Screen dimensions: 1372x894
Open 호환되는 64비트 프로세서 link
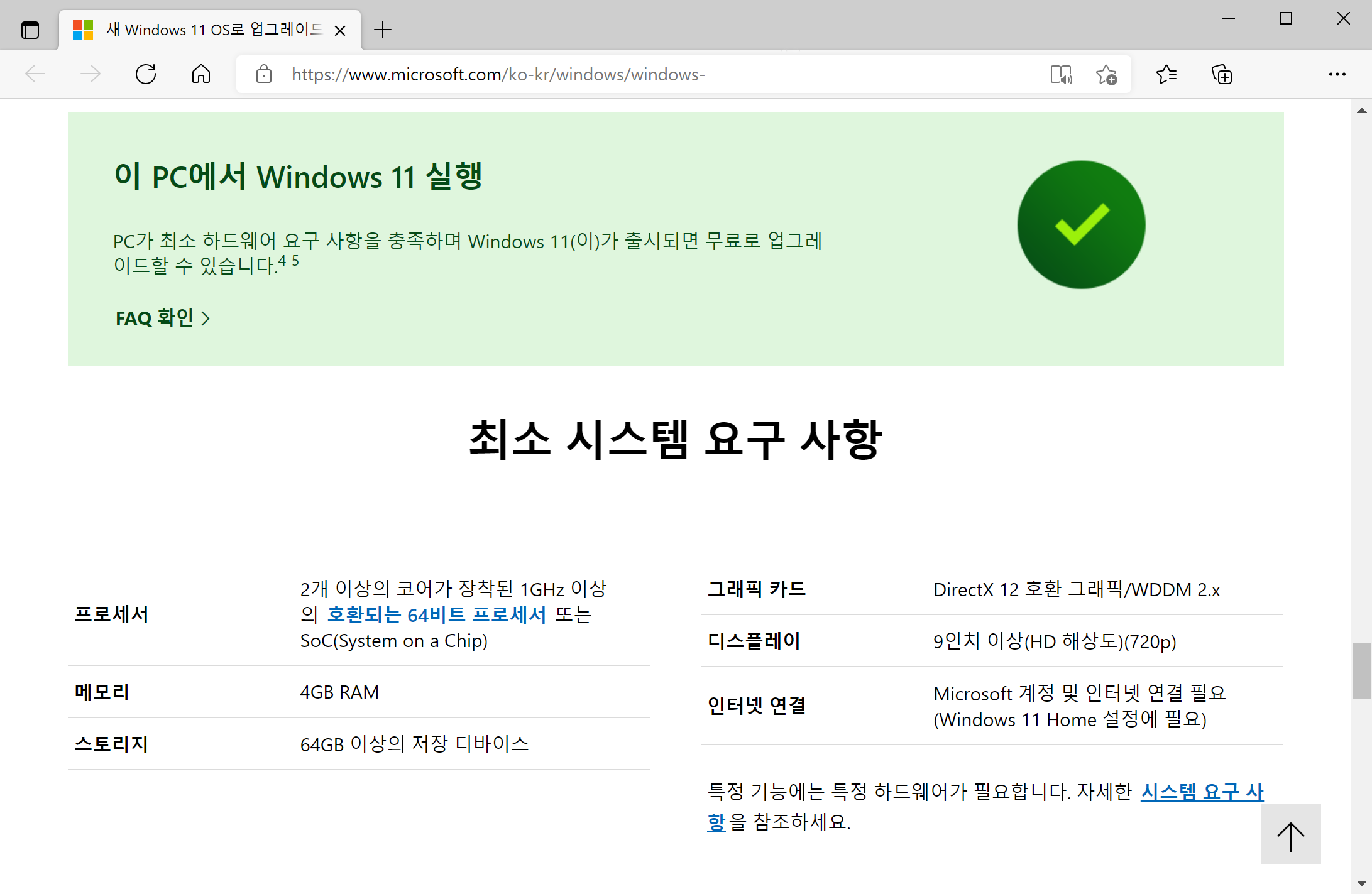(437, 614)
